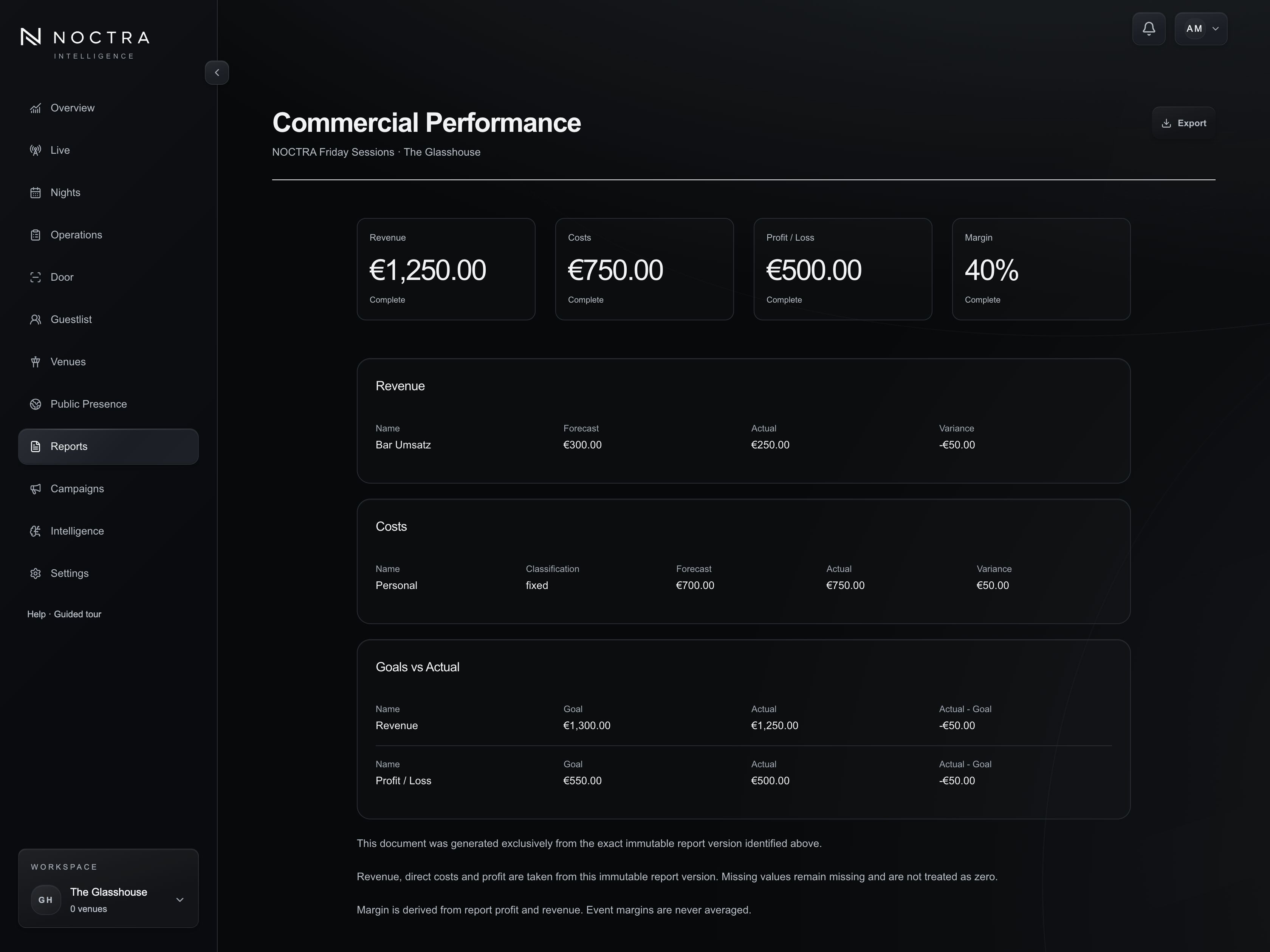Click the Revenue €1,250.00 summary card
The image size is (1270, 952).
tap(446, 269)
